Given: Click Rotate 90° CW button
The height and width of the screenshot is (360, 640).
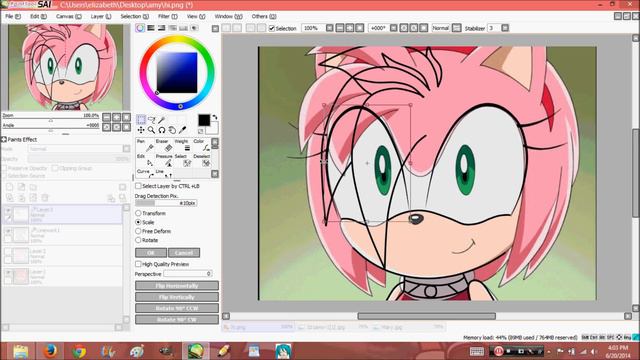Looking at the screenshot, I should 177,319.
